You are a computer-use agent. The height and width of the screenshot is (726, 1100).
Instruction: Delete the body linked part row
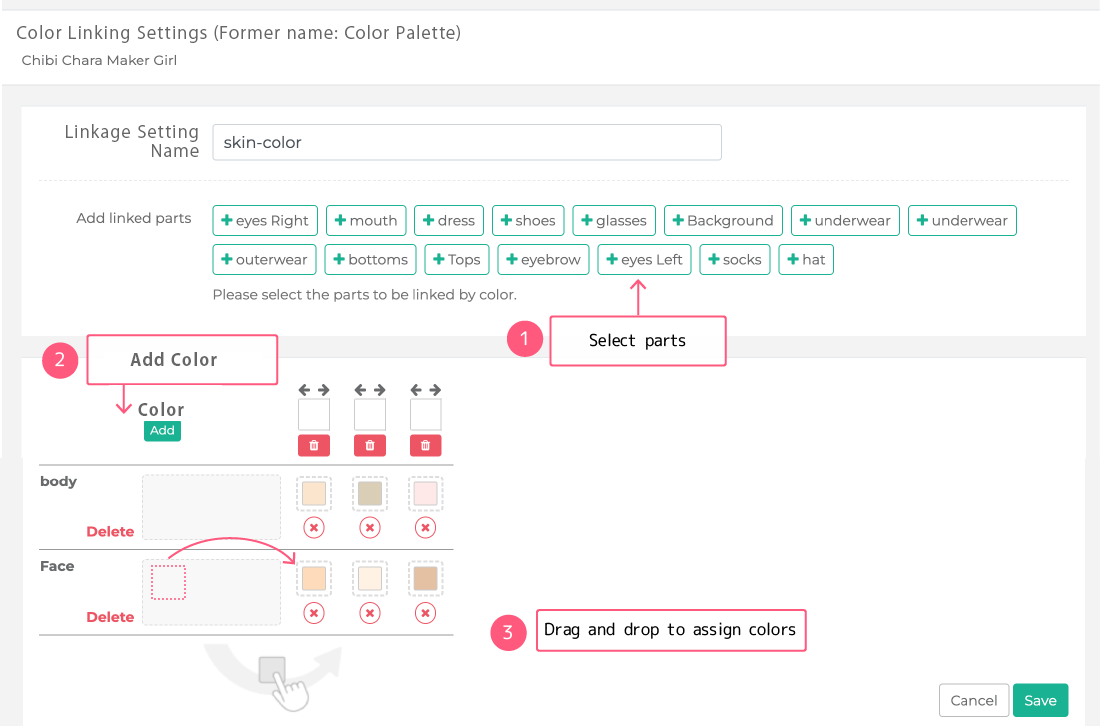click(110, 532)
